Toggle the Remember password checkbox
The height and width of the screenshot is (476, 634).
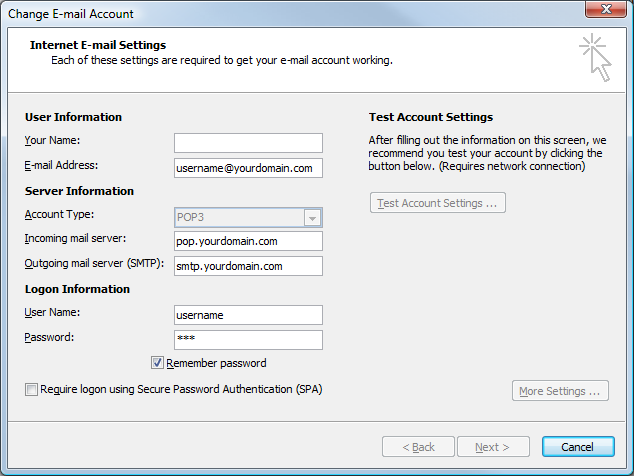click(157, 363)
